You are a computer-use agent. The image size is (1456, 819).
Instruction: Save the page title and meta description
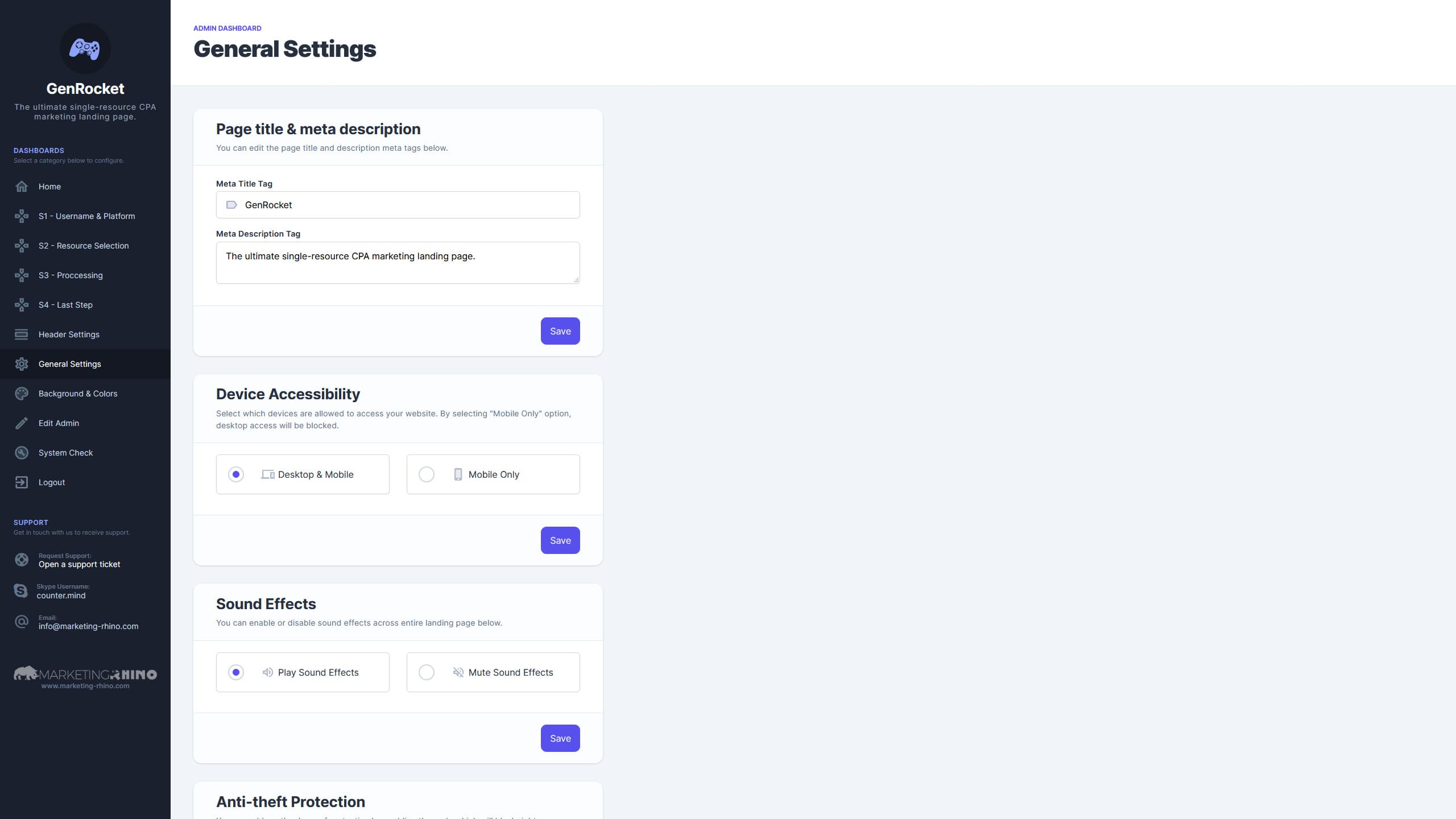tap(560, 331)
